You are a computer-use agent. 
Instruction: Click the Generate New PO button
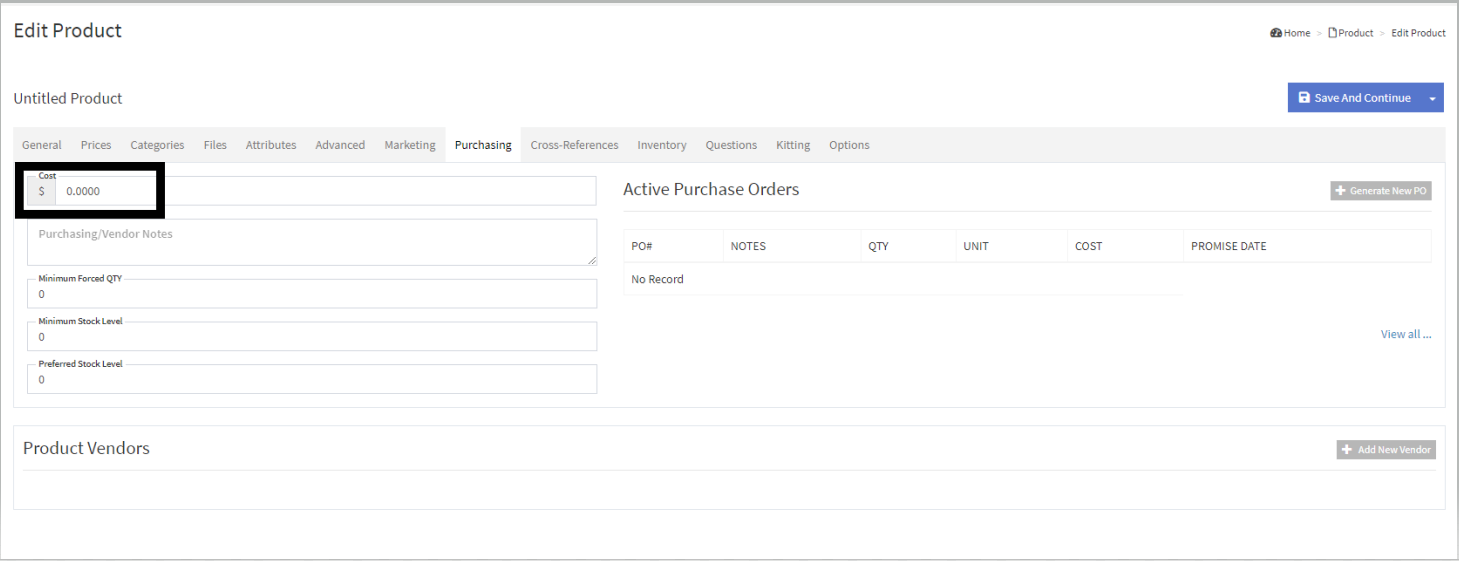[x=1380, y=191]
